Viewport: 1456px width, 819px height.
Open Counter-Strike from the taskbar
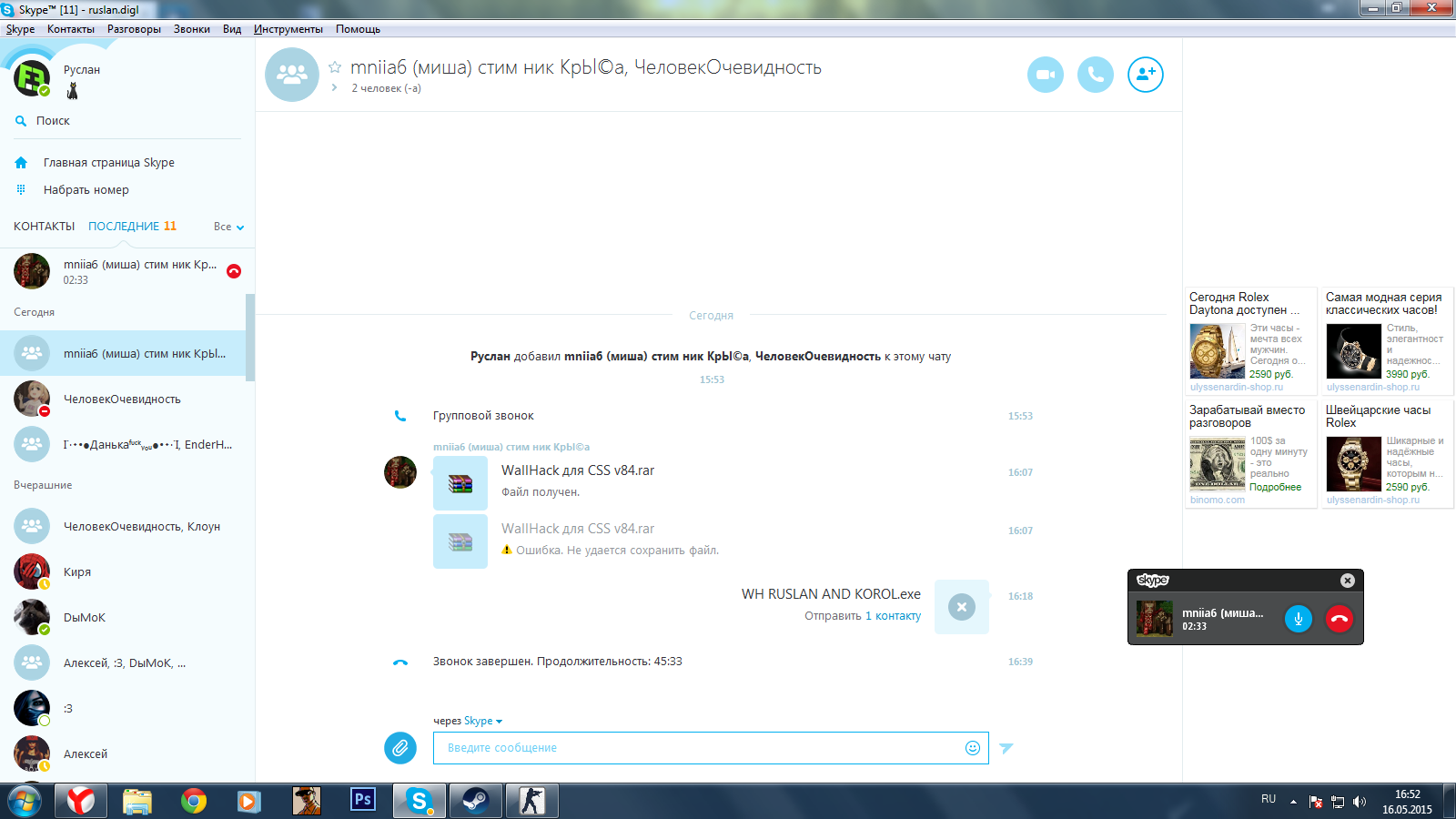click(532, 801)
